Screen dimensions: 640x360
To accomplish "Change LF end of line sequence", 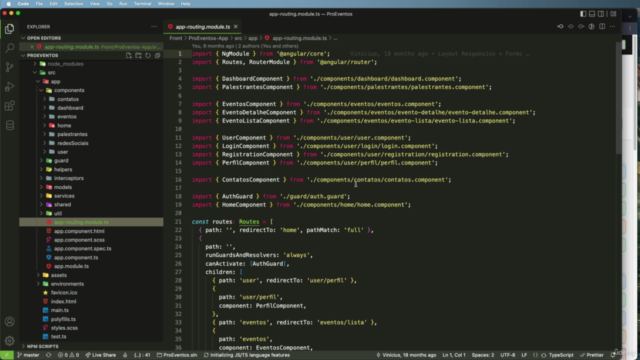I will click(524, 355).
